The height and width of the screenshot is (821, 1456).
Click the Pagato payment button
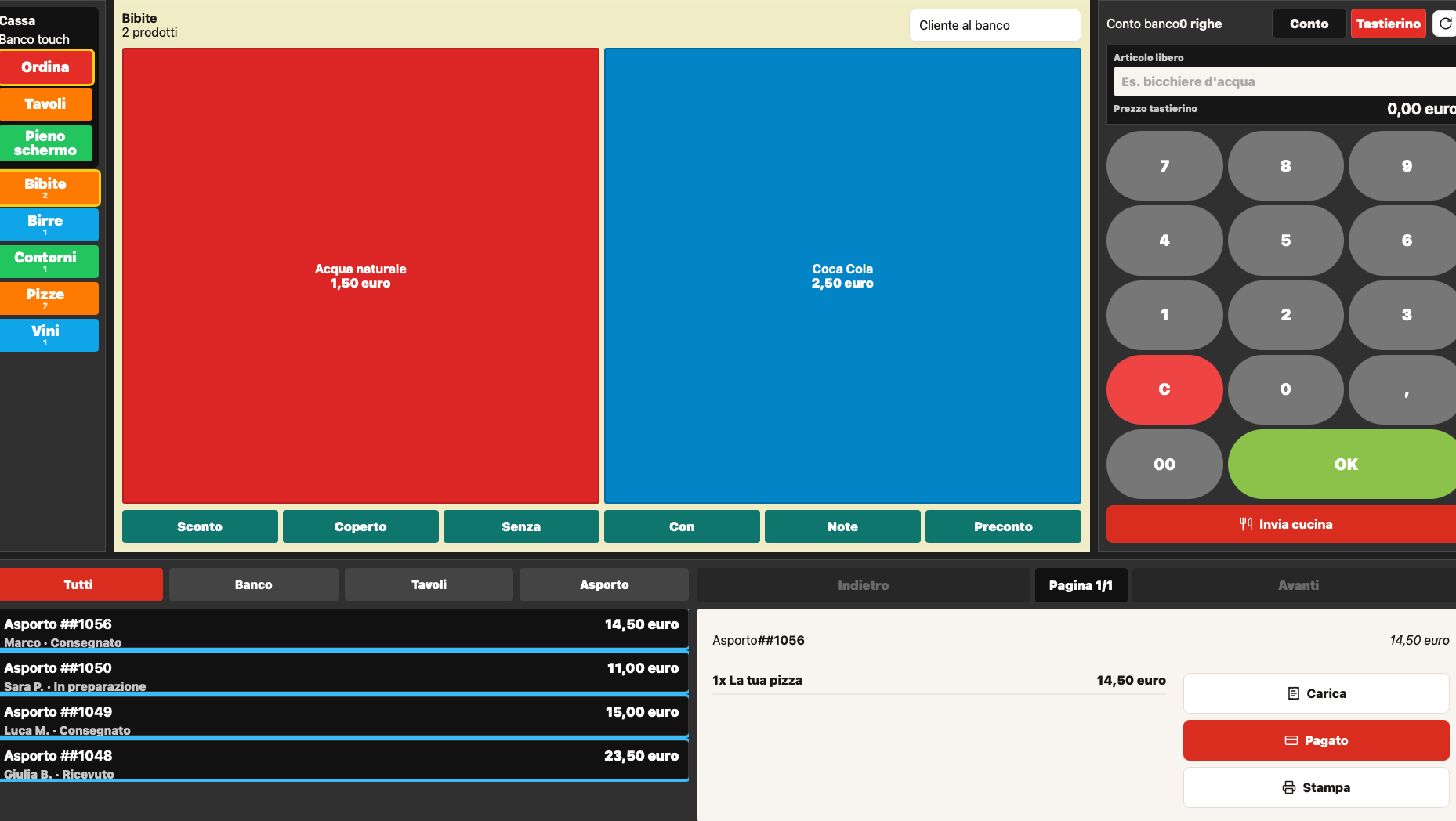(1316, 740)
